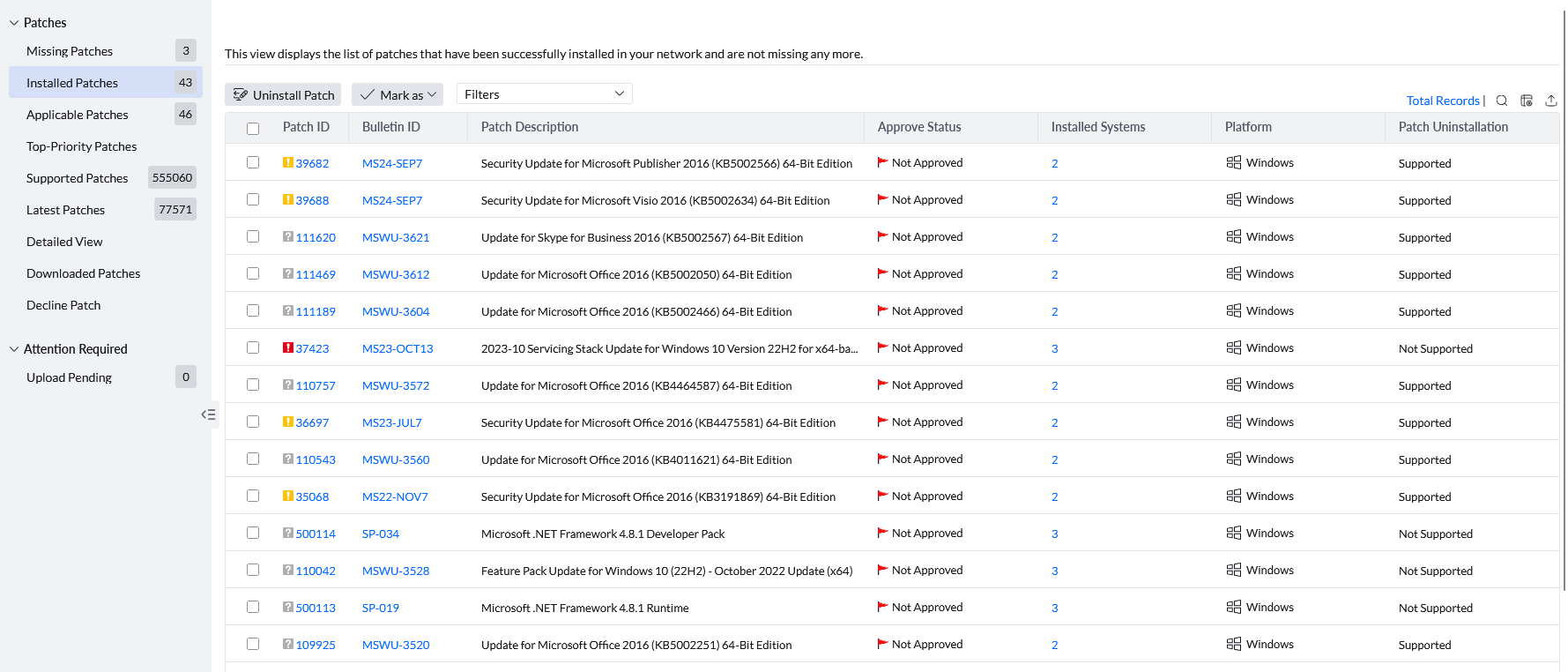Open the Filters dropdown
Viewport: 1568px width, 672px height.
[x=544, y=94]
